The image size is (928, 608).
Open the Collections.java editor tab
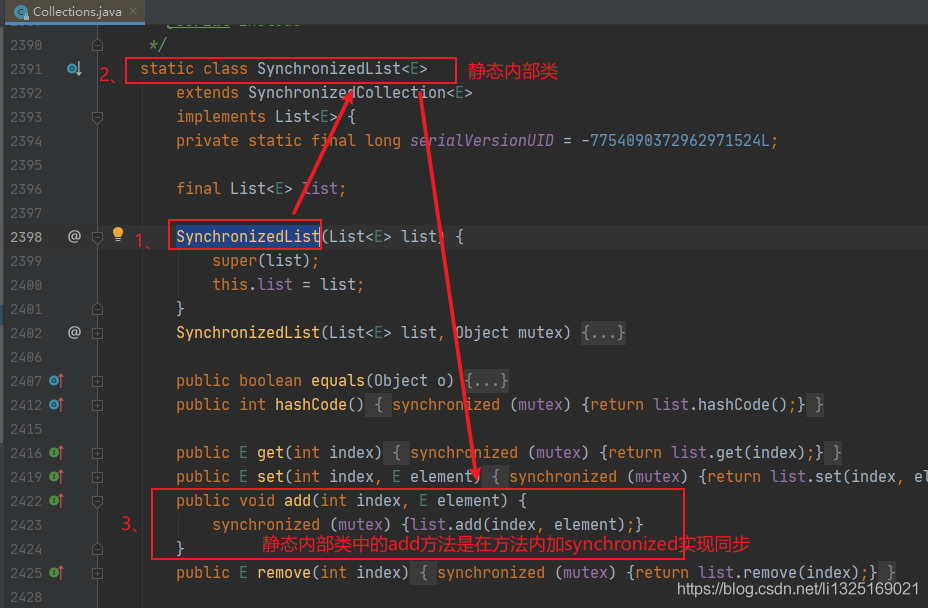(75, 11)
